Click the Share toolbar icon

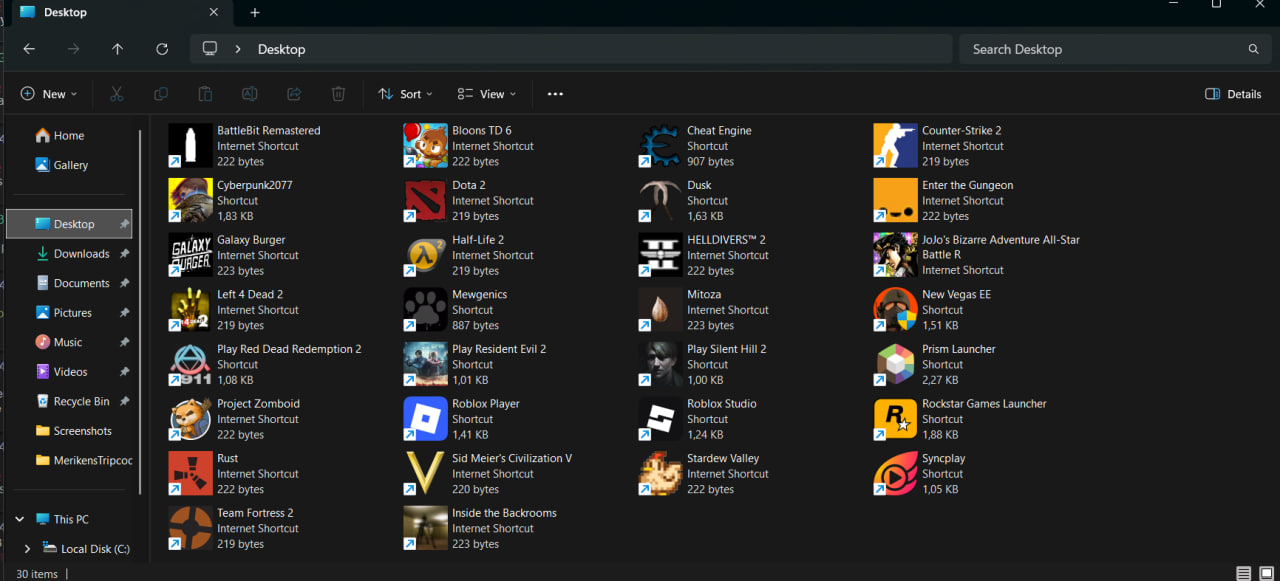(x=294, y=94)
